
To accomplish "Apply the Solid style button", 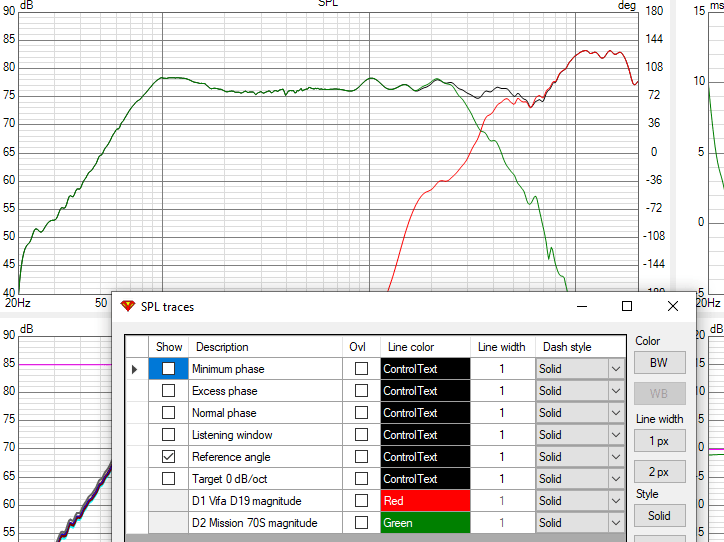I will click(659, 516).
